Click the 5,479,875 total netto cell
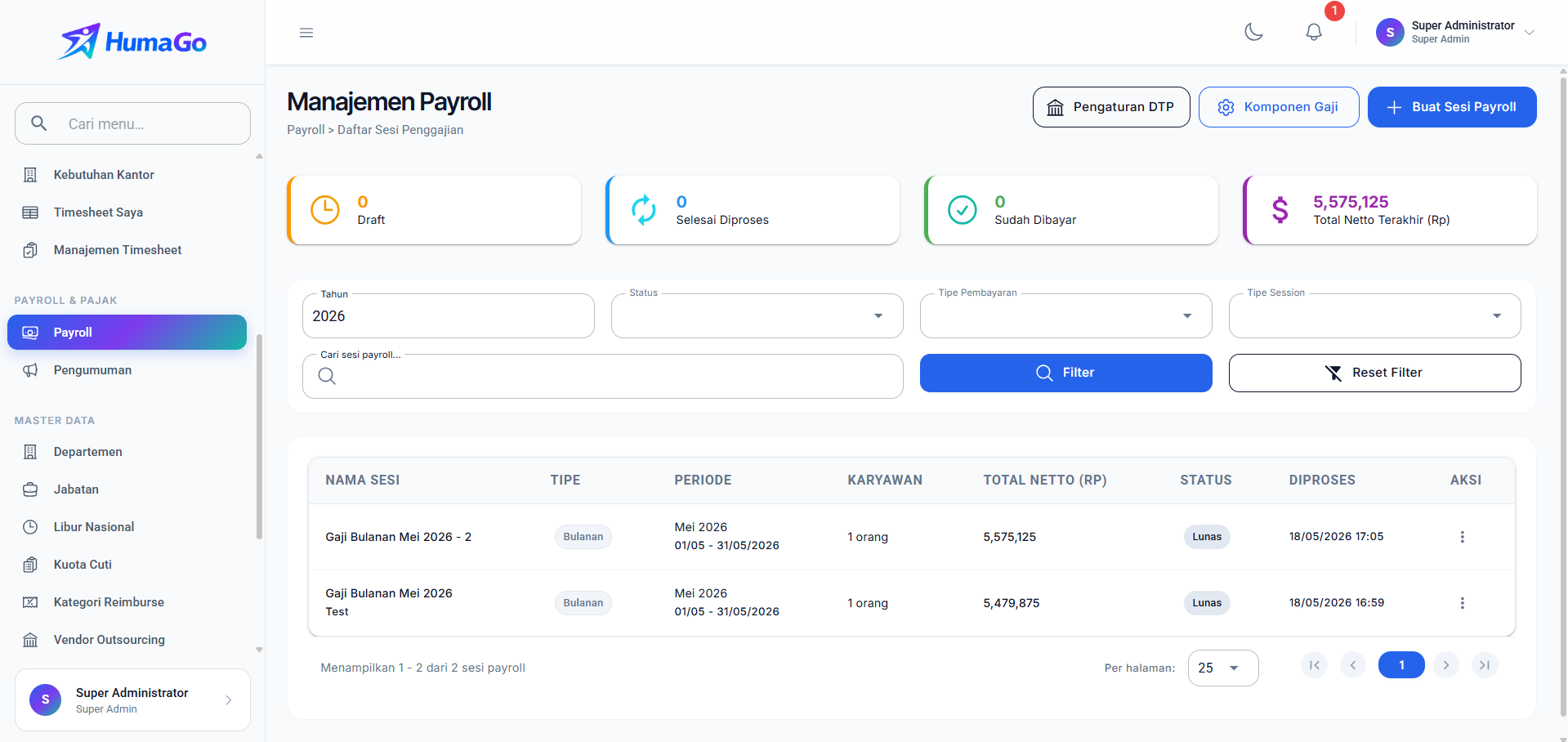 [1012, 603]
